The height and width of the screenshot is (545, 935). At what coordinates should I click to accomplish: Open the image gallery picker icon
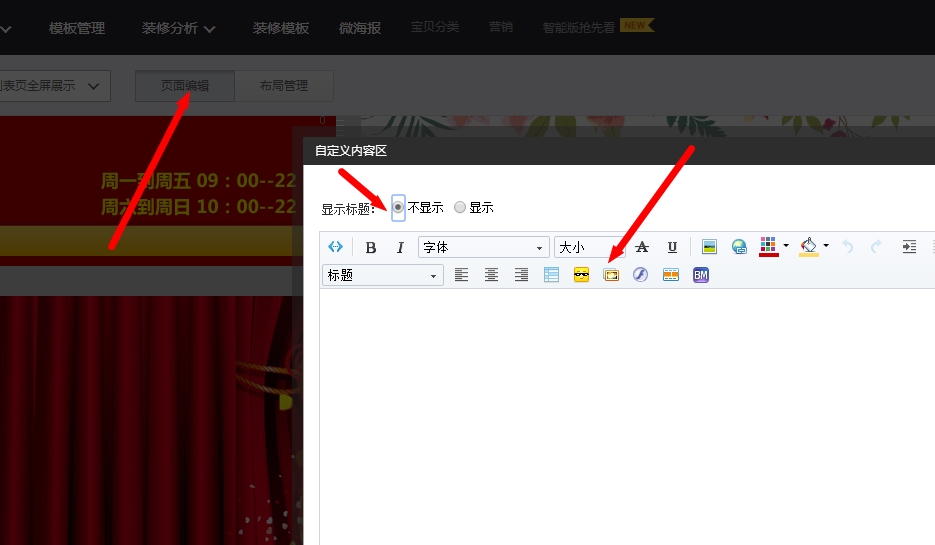coord(611,275)
